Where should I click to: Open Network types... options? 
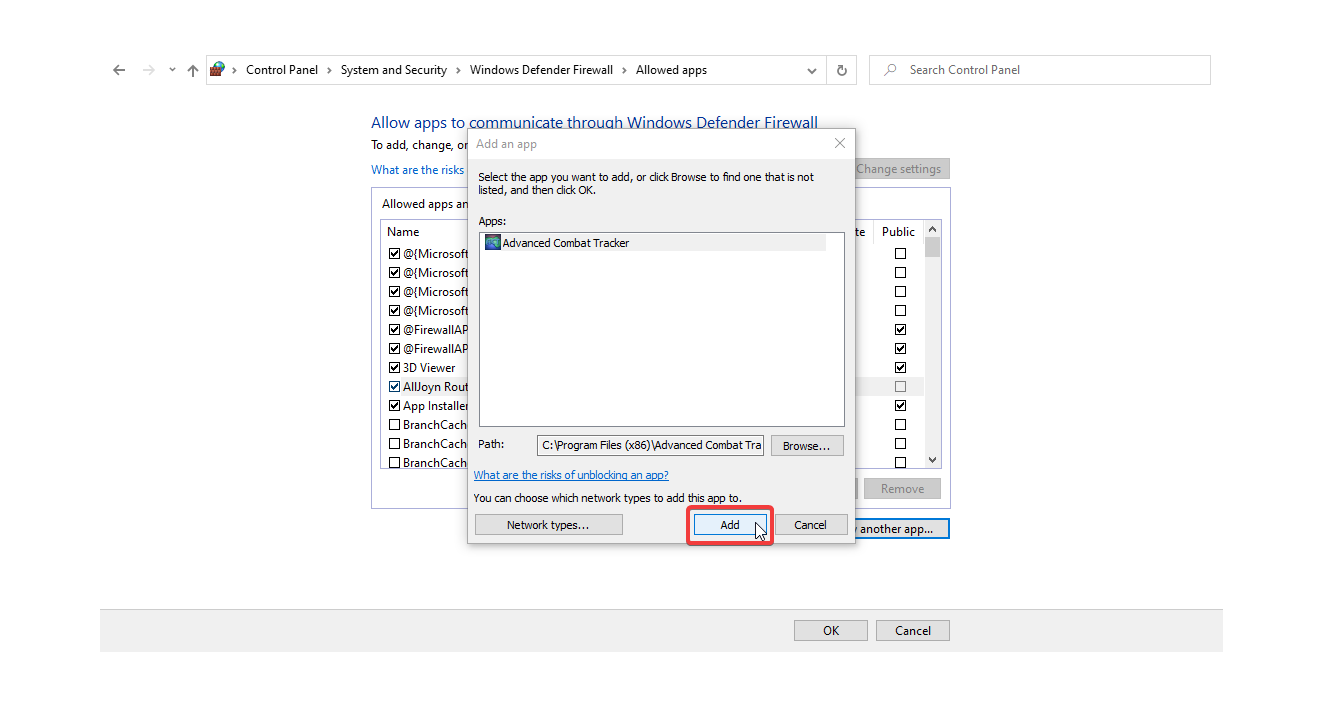548,525
